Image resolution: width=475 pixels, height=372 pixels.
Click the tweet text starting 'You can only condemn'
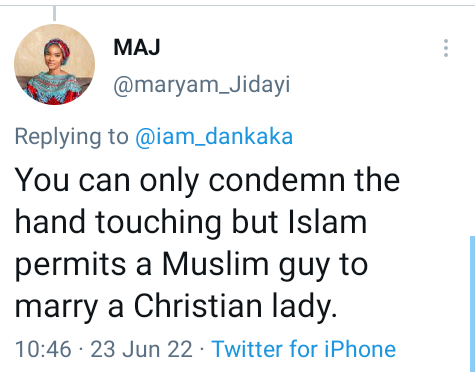(x=207, y=243)
